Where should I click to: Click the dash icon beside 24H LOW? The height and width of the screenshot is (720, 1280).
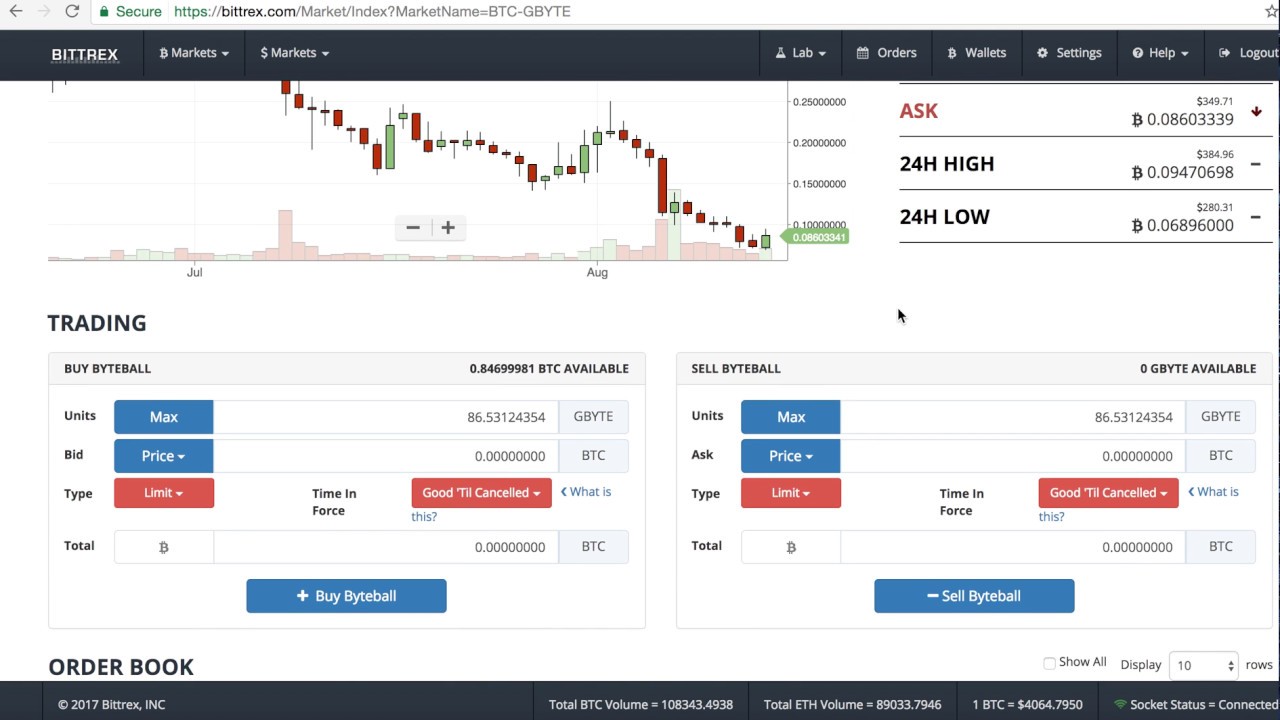1256,217
